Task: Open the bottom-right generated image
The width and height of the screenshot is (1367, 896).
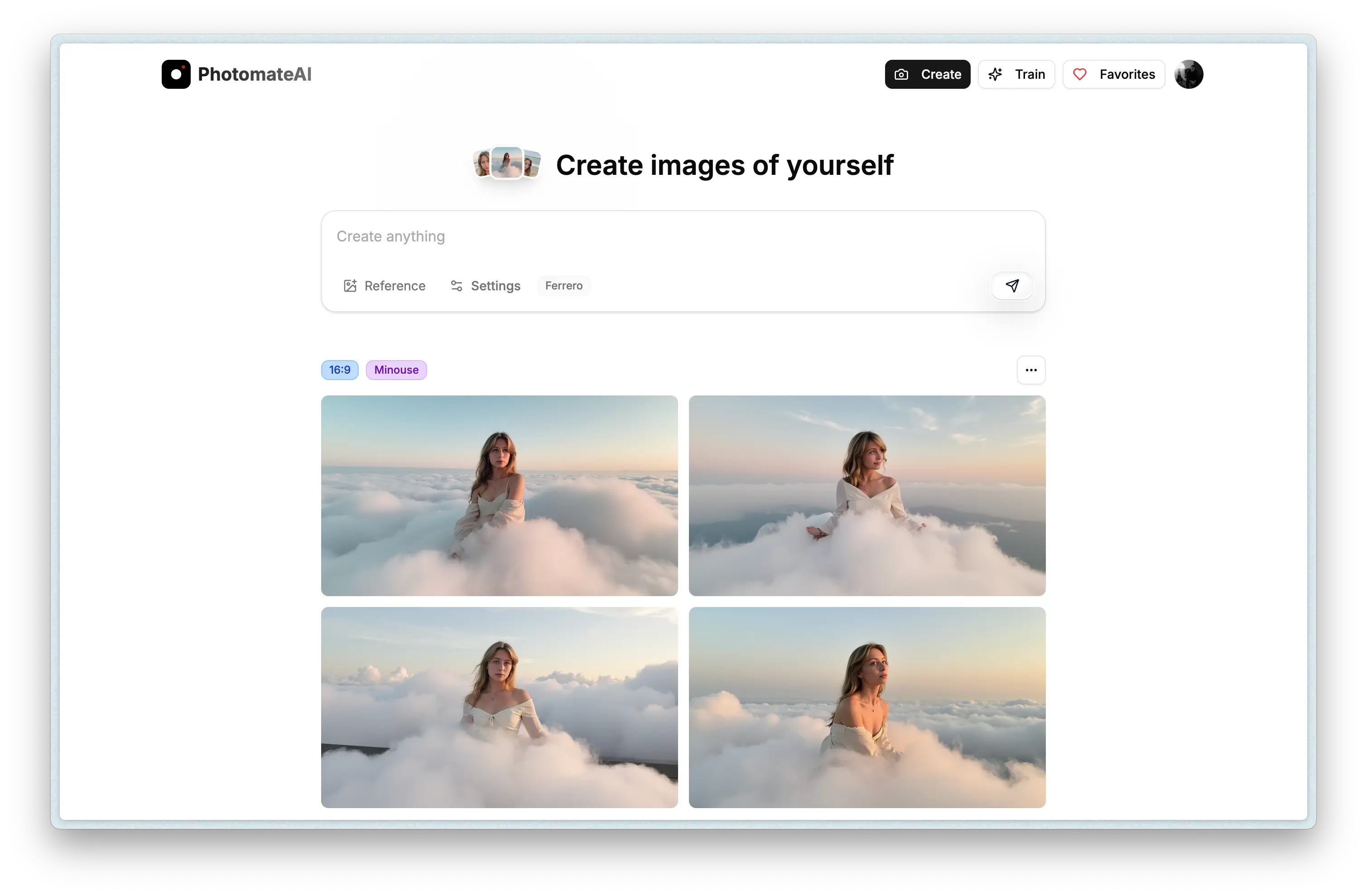Action: click(867, 708)
